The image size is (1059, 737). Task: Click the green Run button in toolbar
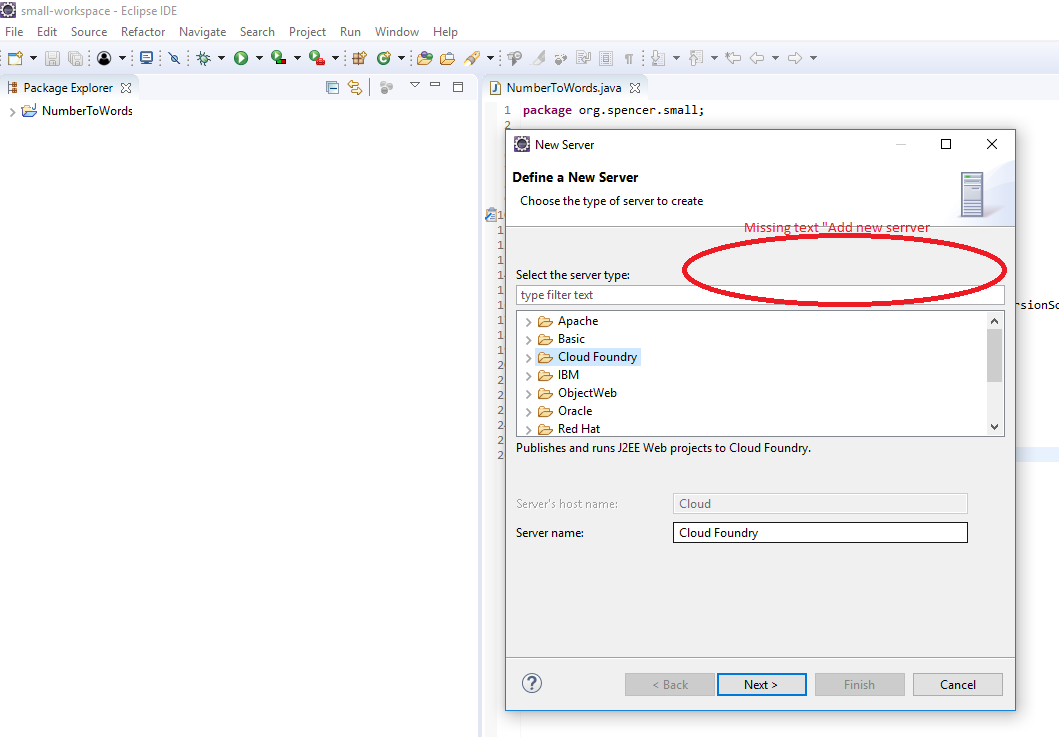(241, 58)
